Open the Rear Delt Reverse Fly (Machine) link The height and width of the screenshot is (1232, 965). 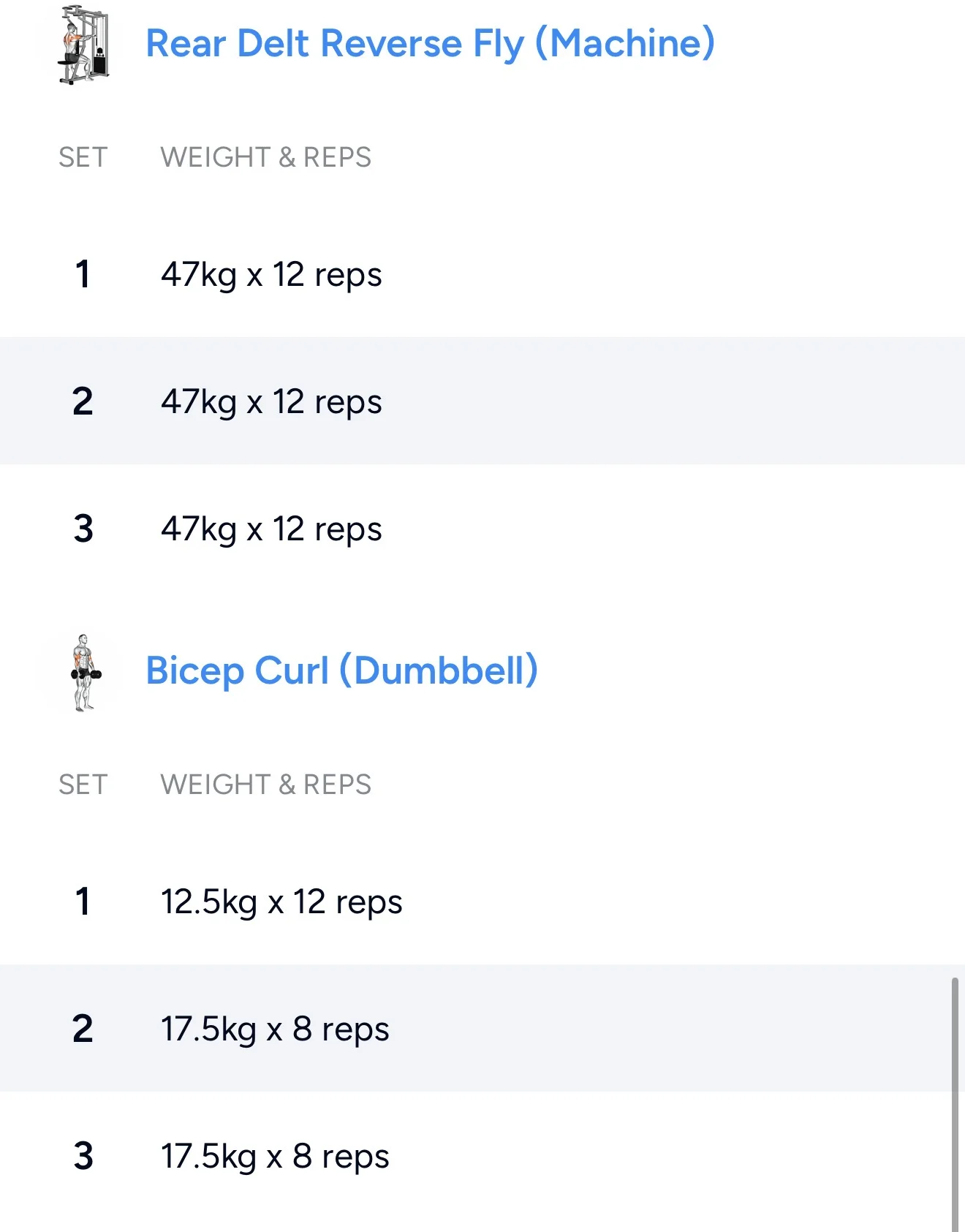tap(430, 43)
